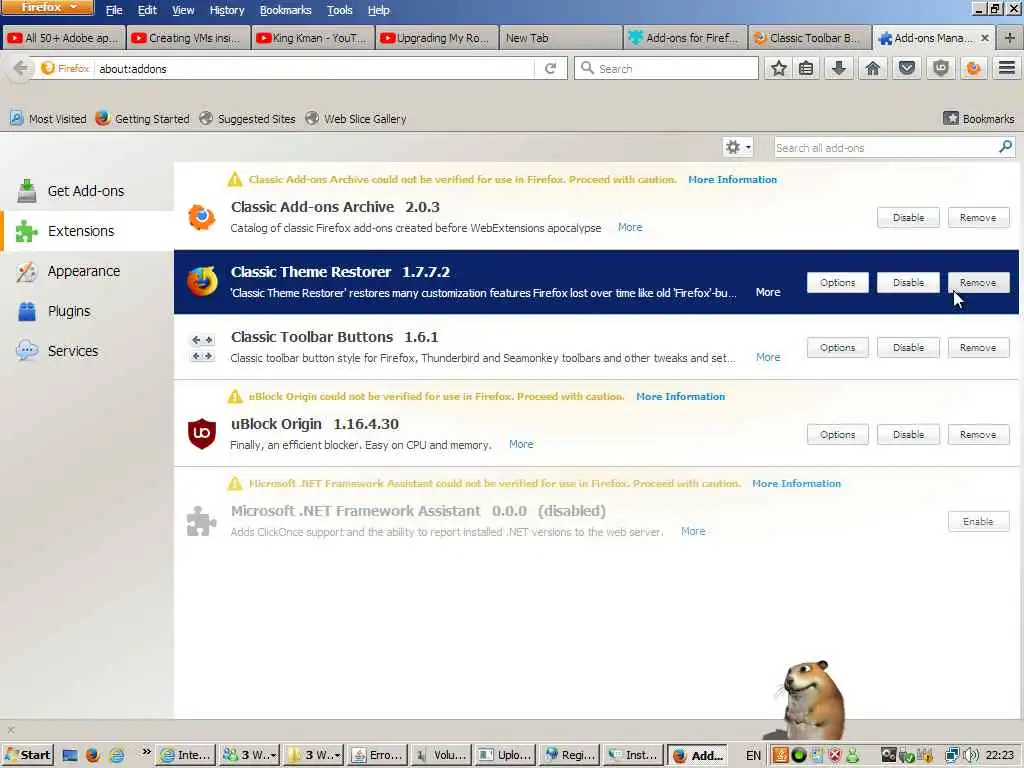Click the Classic Add-ons Archive toolbar icon
Screen dimensions: 1024x768
click(974, 68)
